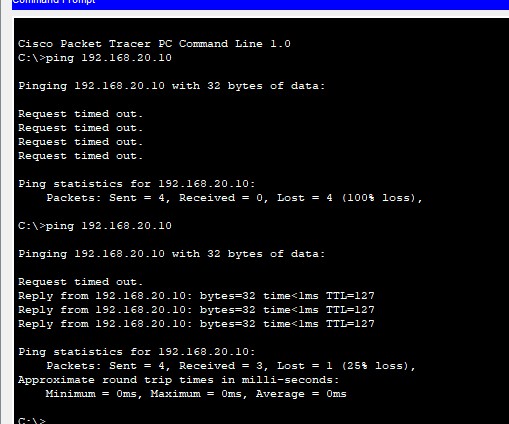Click the first 'C:\>ping 192.168.20.10' command line
The image size is (509, 424).
95,58
